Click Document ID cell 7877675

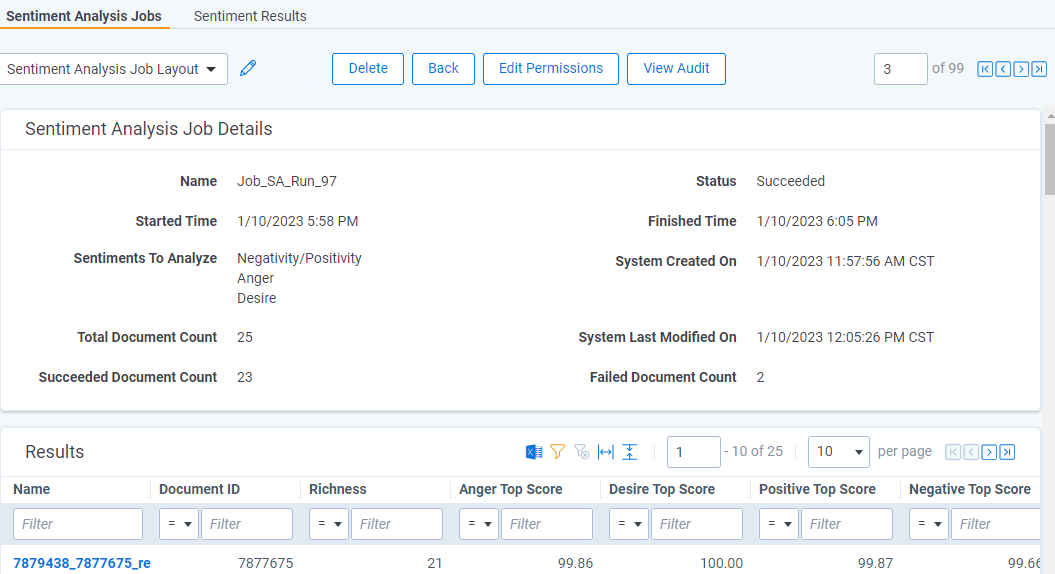point(265,563)
